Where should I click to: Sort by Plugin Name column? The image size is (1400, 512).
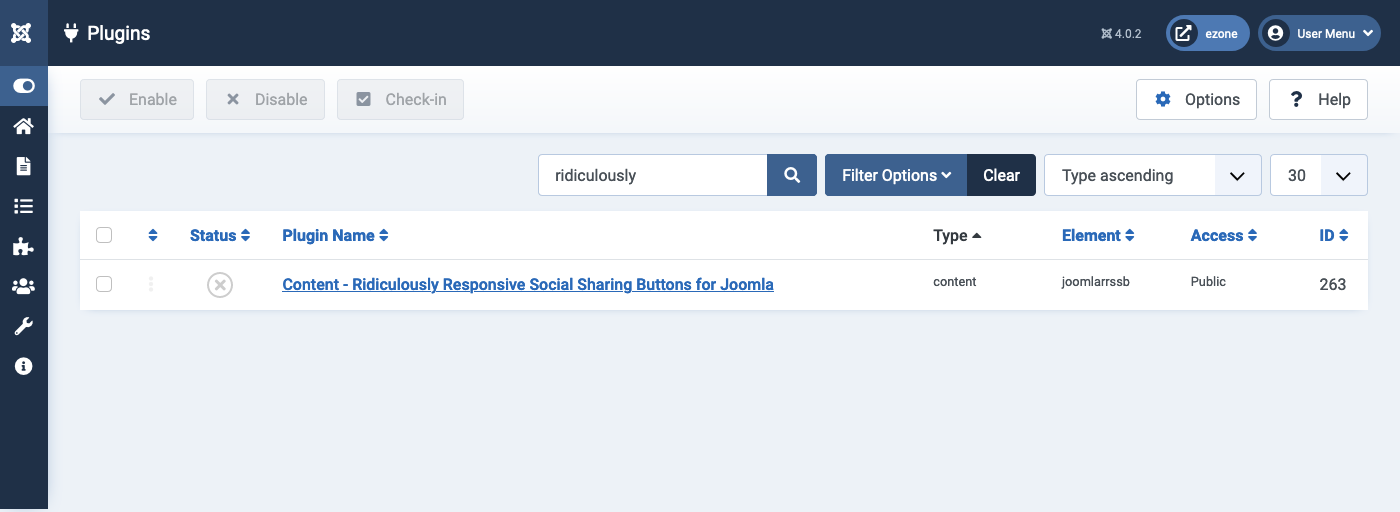(335, 236)
